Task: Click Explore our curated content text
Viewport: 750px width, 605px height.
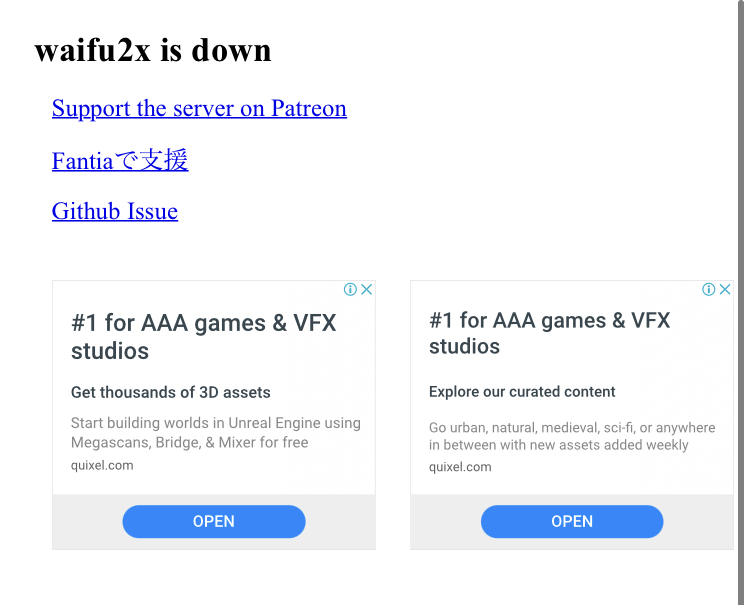Action: [x=522, y=392]
